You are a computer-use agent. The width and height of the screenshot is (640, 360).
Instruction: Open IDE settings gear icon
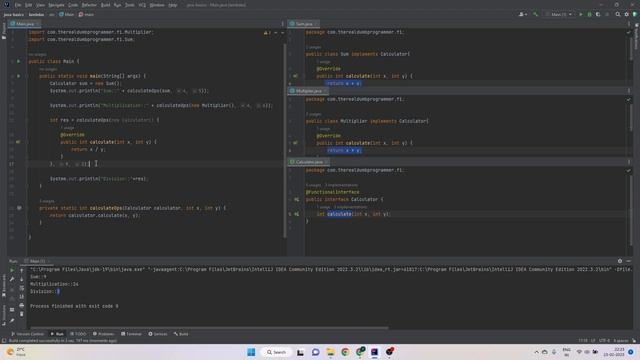pos(627,14)
